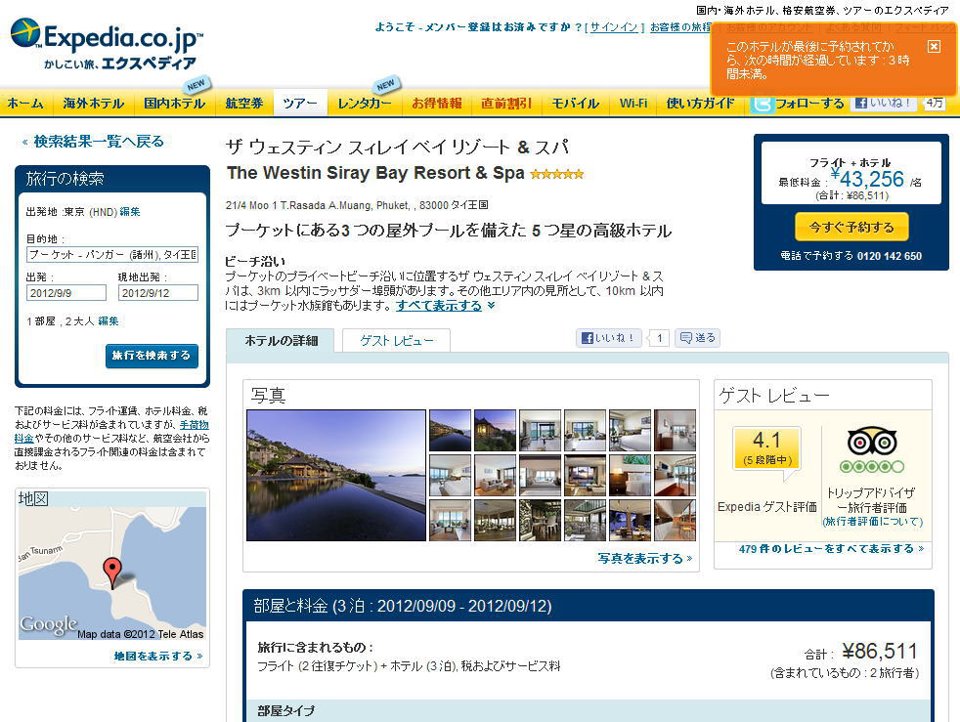This screenshot has width=960, height=722.
Task: Click the first thumbnail in bottom photo row
Action: click(x=450, y=520)
